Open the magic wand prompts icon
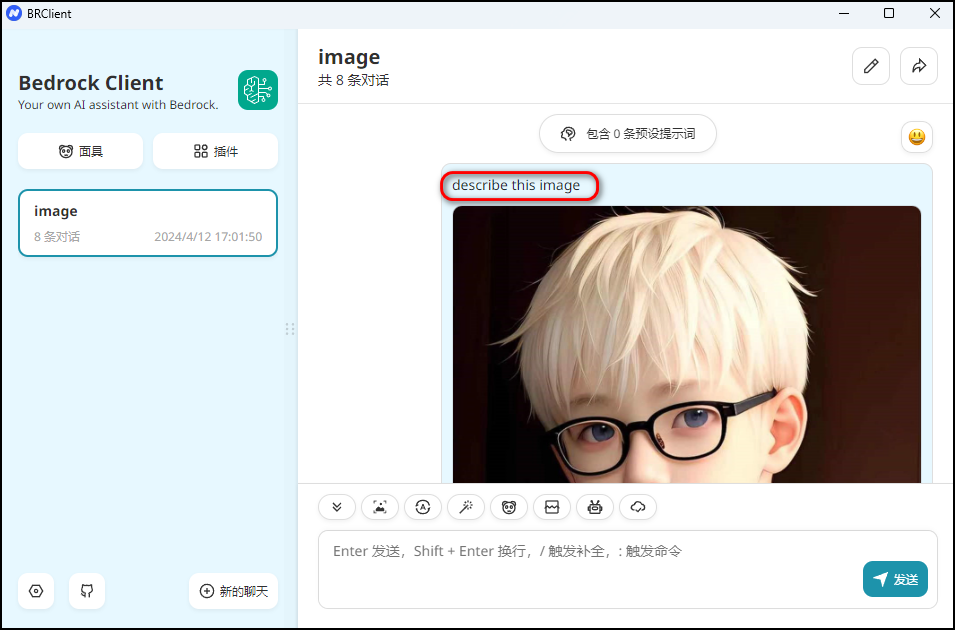 466,507
